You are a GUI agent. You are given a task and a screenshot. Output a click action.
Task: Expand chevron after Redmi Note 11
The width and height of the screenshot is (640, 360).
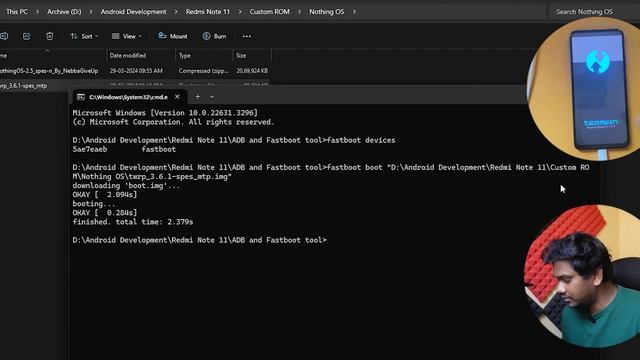(x=240, y=12)
